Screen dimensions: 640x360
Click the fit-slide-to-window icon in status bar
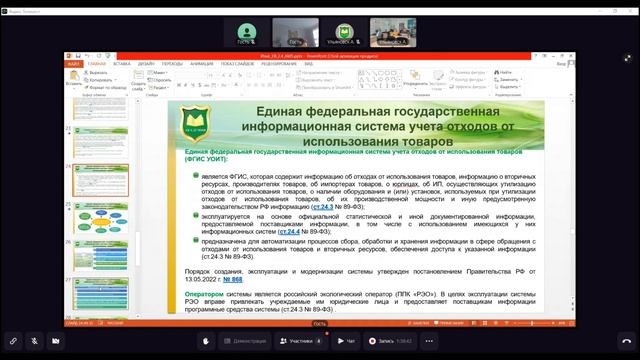point(572,323)
